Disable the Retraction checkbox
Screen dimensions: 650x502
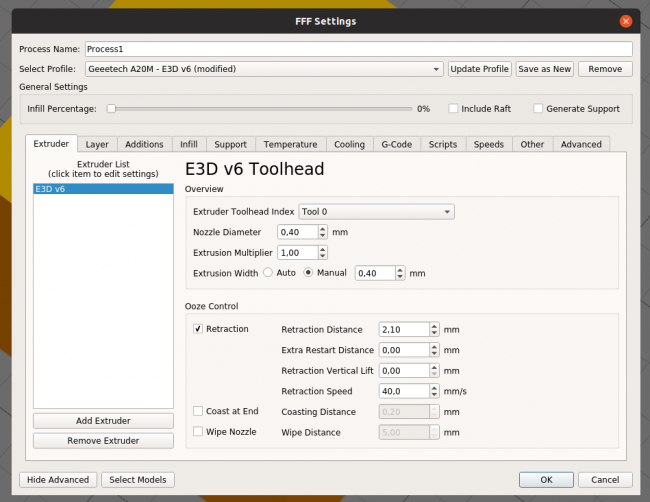(x=198, y=329)
